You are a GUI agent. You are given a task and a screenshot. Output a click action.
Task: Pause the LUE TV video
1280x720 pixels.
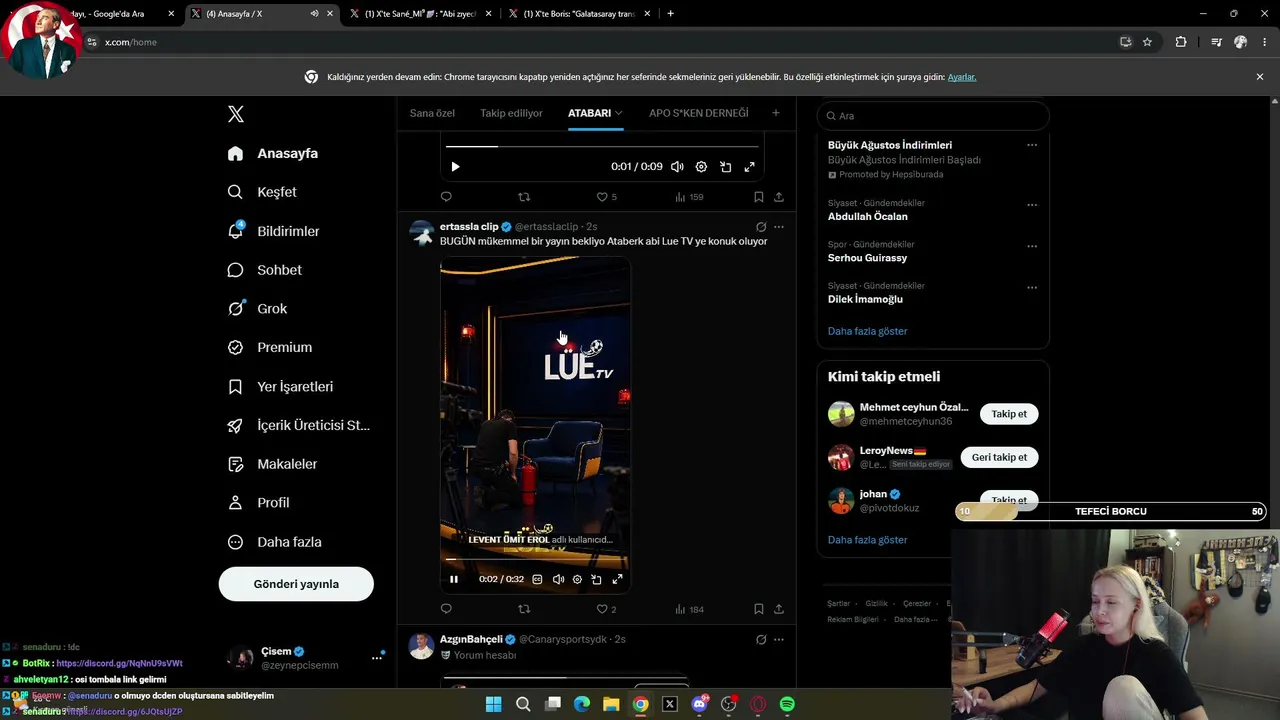tap(454, 579)
